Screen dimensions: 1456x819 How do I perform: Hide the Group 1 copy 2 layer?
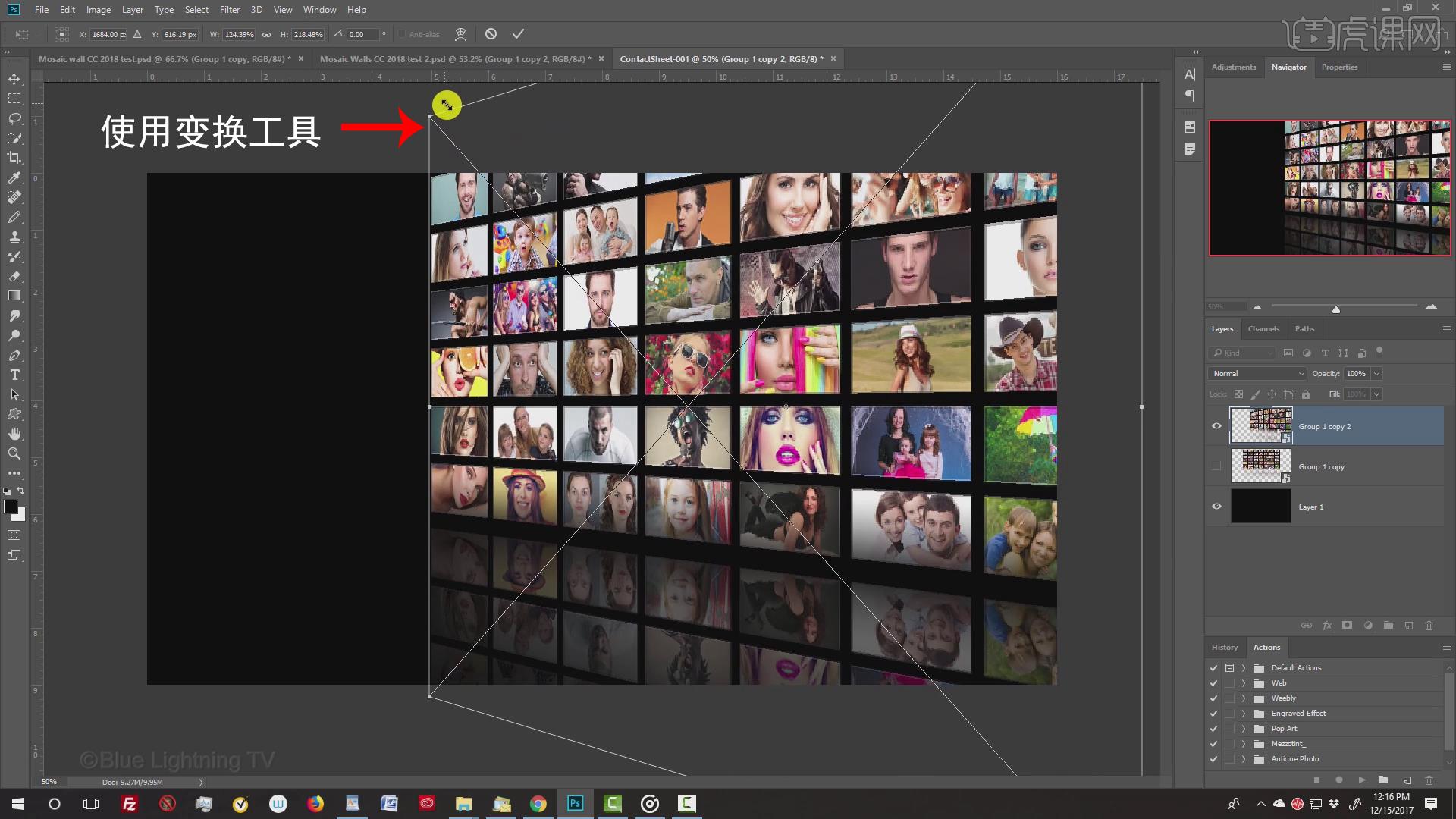pyautogui.click(x=1216, y=426)
